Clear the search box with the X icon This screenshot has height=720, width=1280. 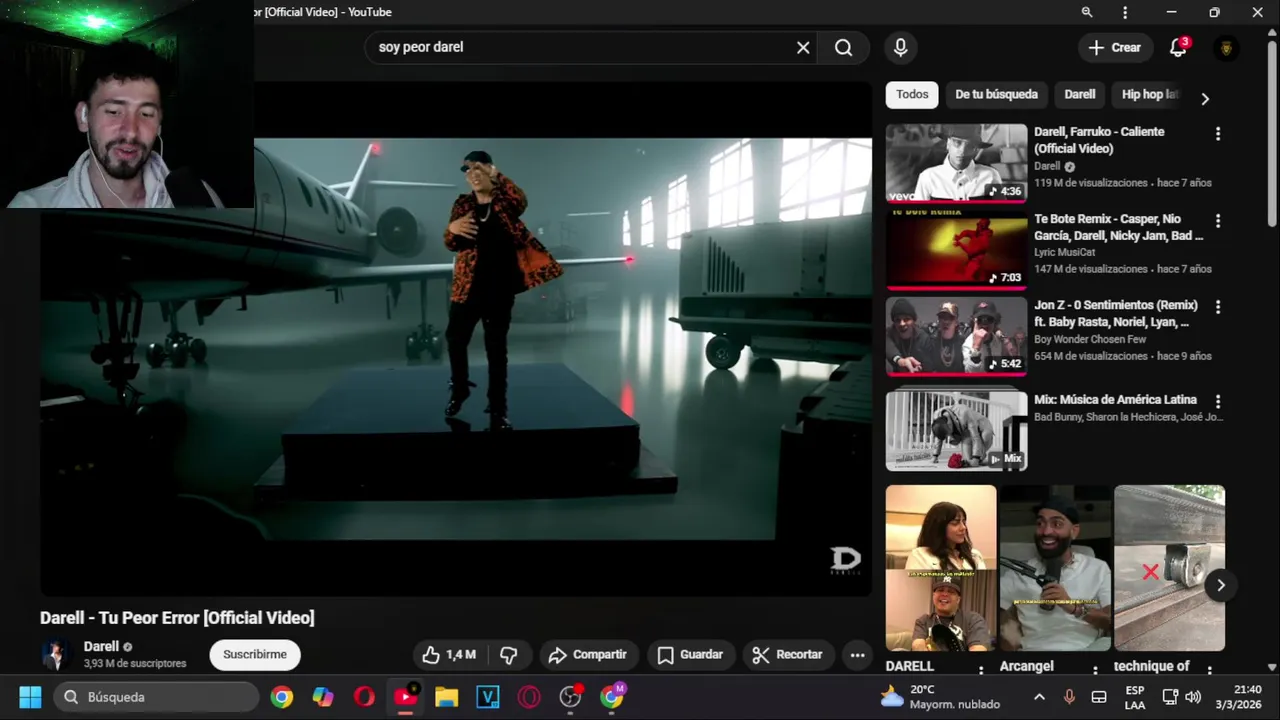(x=803, y=47)
